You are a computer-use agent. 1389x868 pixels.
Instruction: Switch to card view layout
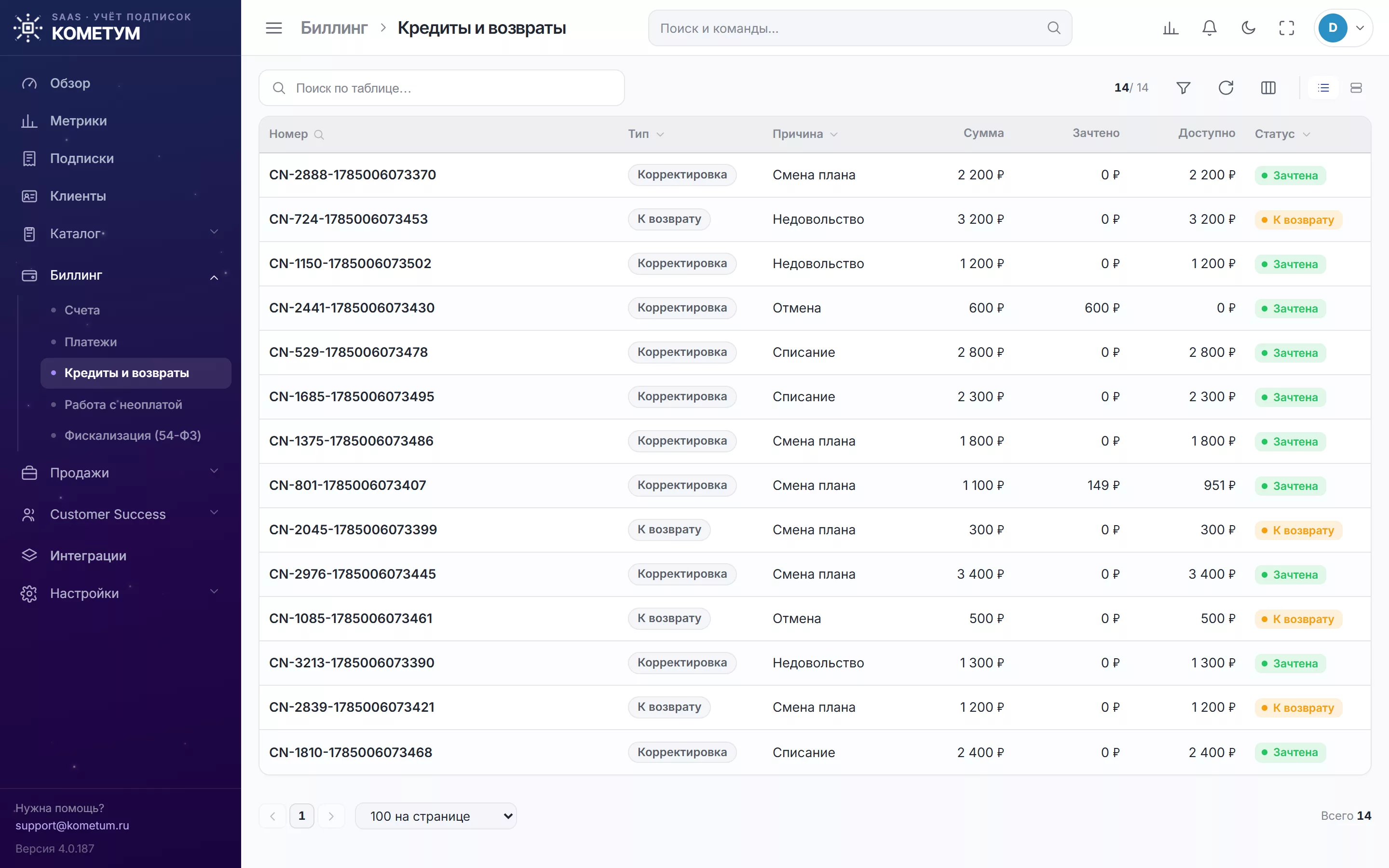[x=1356, y=88]
